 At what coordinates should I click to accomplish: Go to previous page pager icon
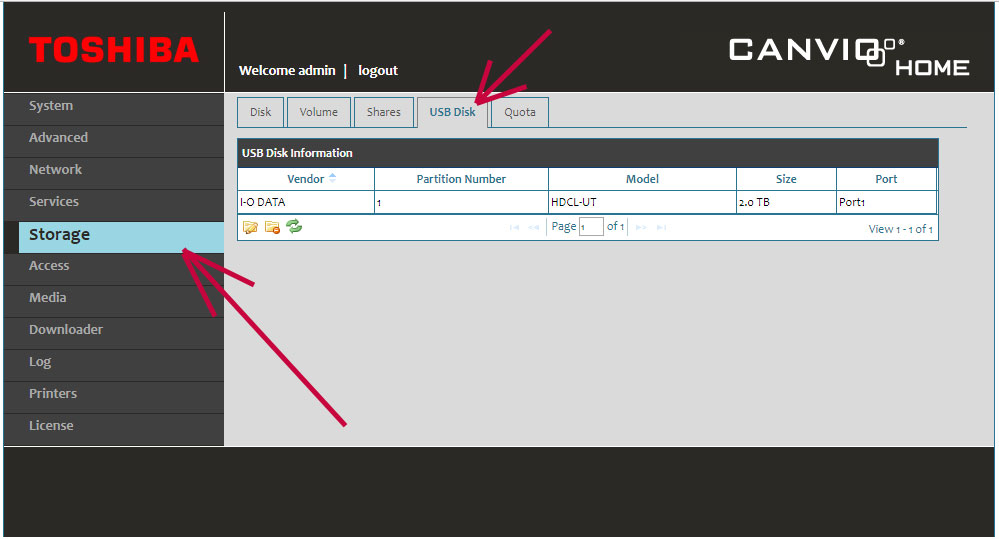point(534,227)
